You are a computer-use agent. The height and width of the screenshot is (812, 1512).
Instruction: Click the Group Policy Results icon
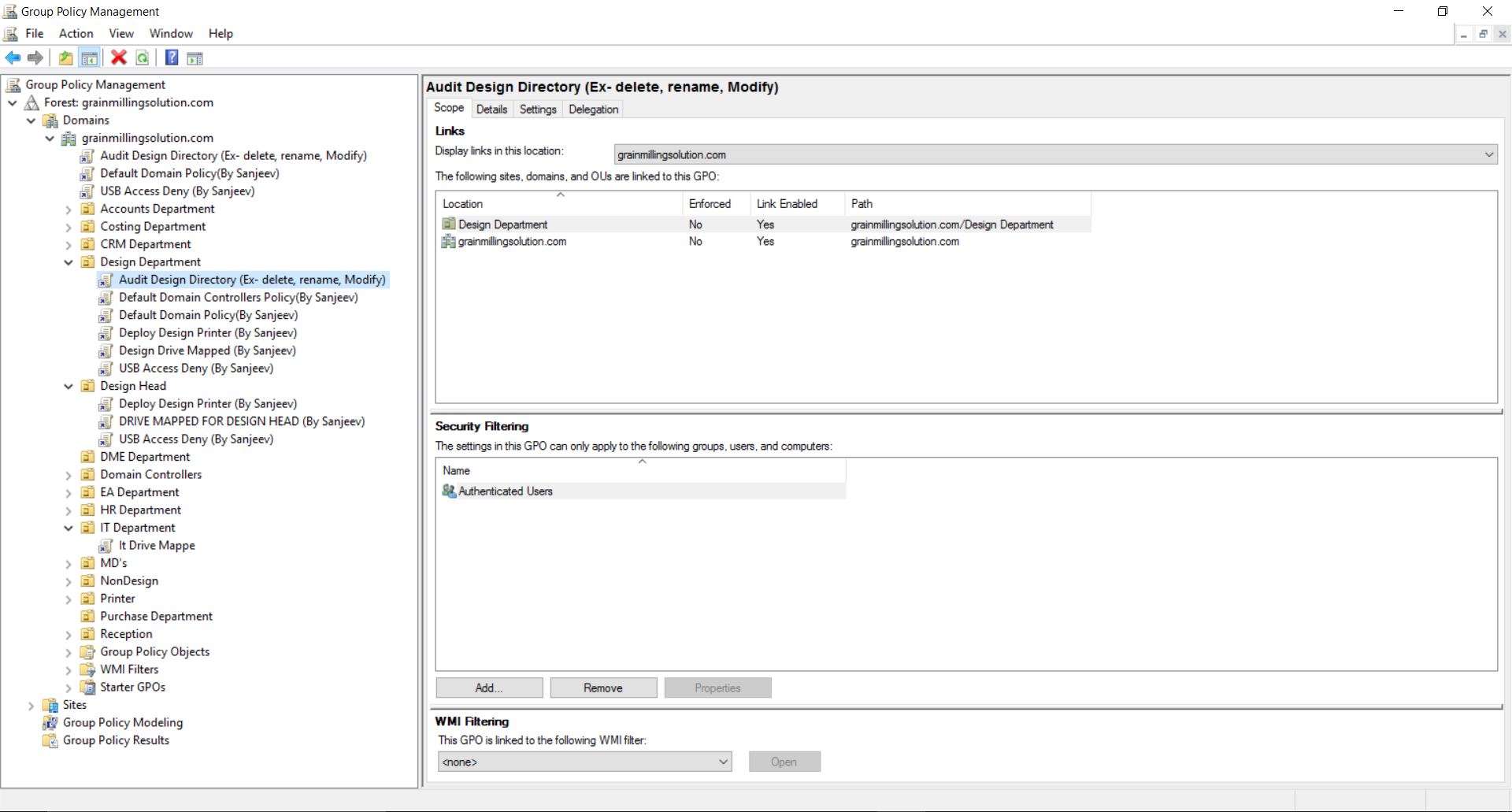coord(51,740)
